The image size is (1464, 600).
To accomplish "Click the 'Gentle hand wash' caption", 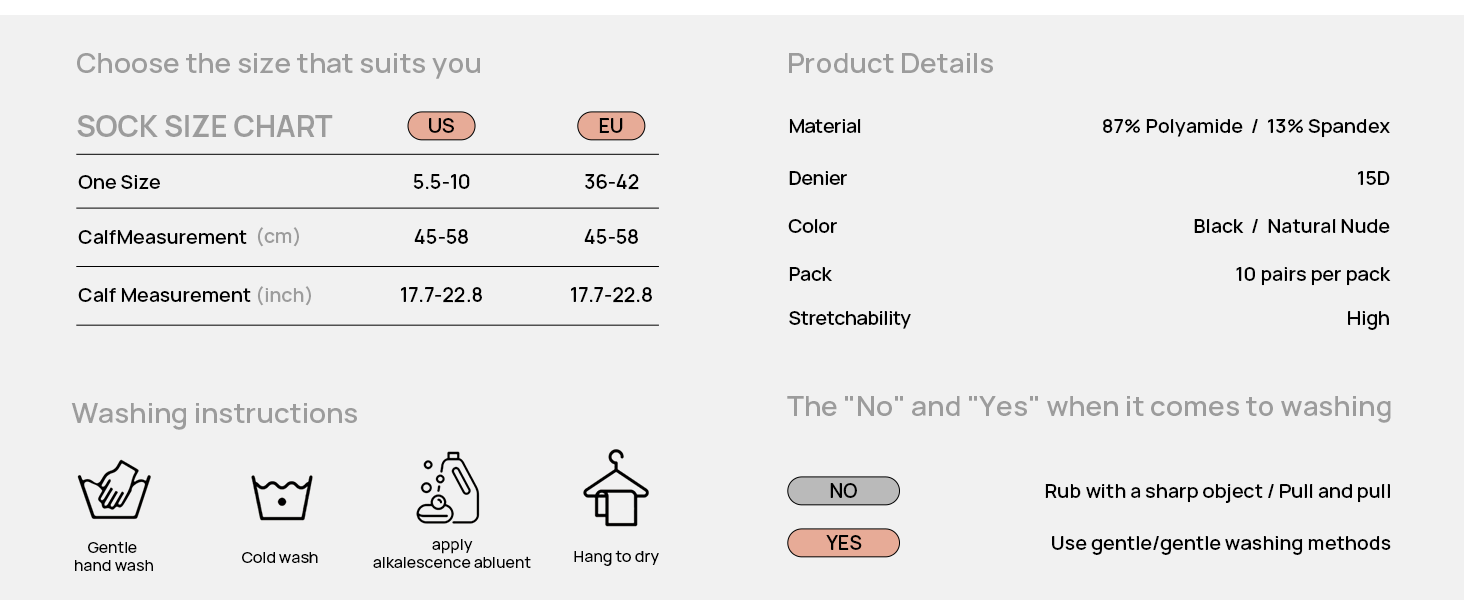I will [113, 556].
